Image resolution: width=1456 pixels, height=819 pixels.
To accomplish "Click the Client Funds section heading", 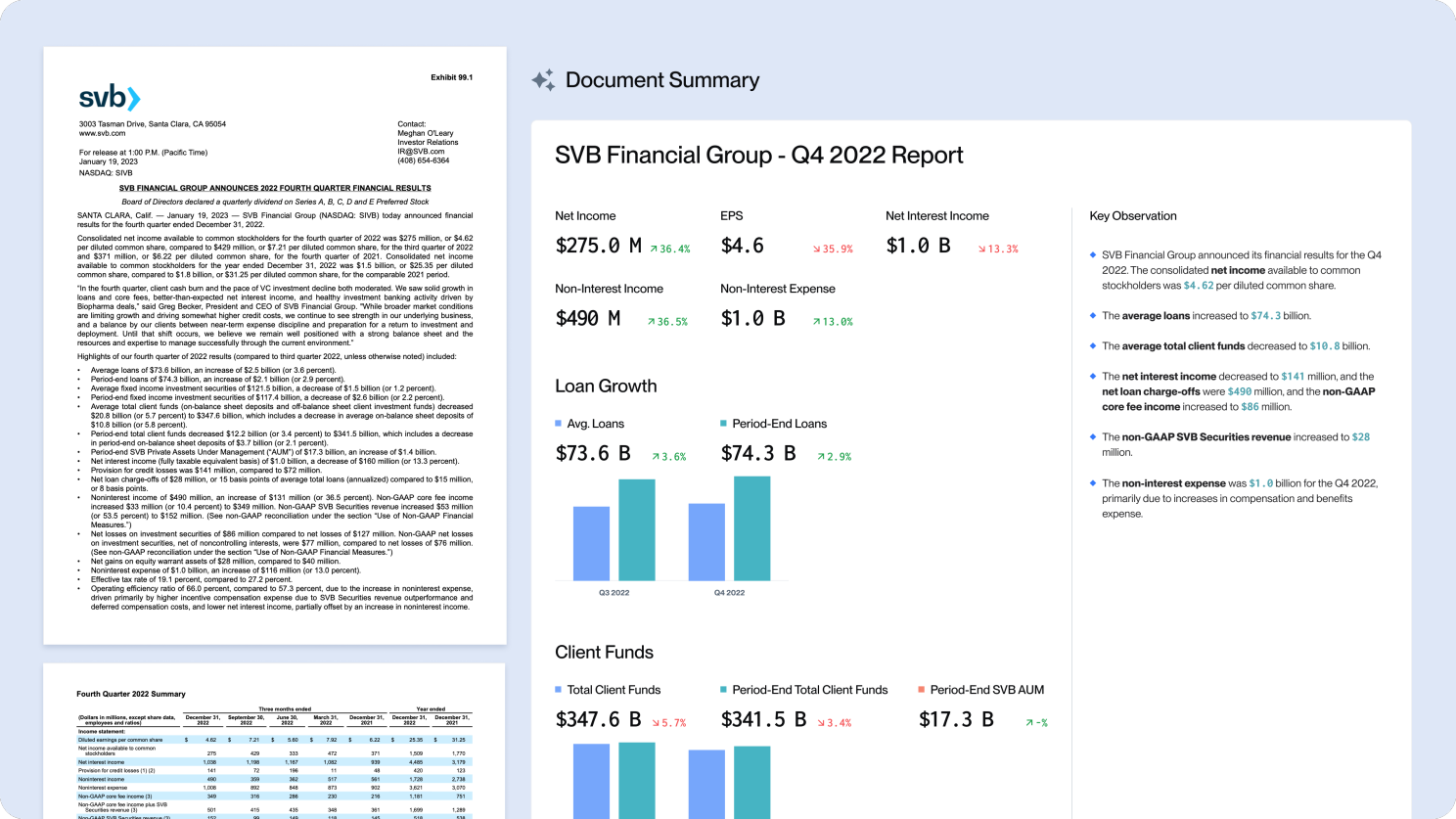I will pyautogui.click(x=604, y=653).
